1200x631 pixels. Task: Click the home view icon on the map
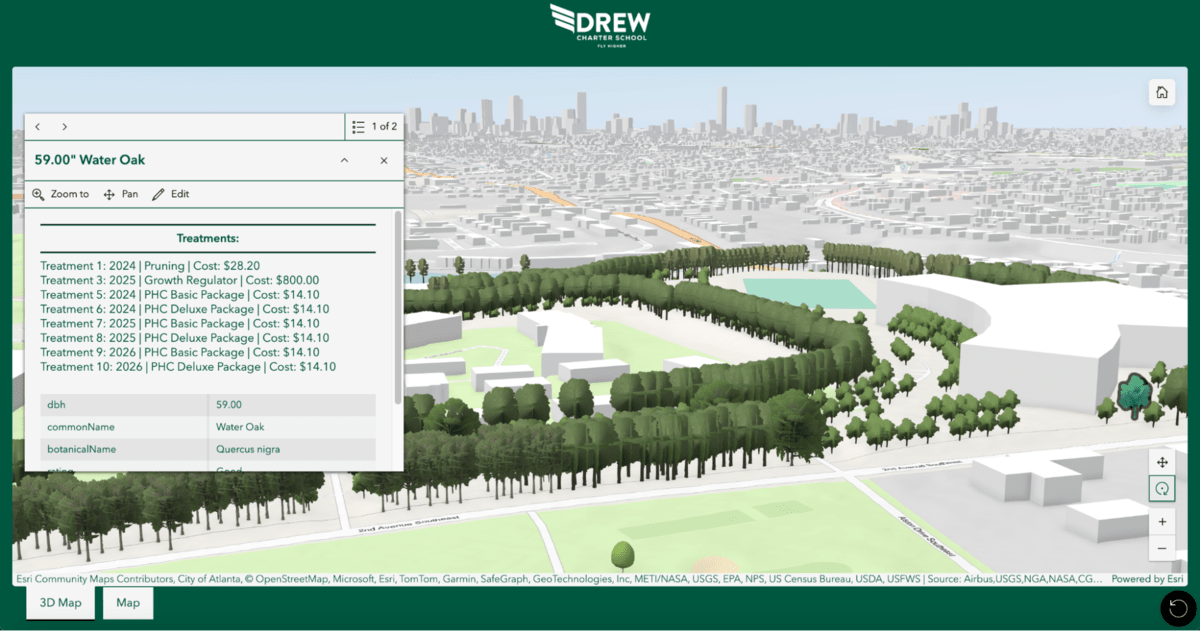click(1162, 91)
